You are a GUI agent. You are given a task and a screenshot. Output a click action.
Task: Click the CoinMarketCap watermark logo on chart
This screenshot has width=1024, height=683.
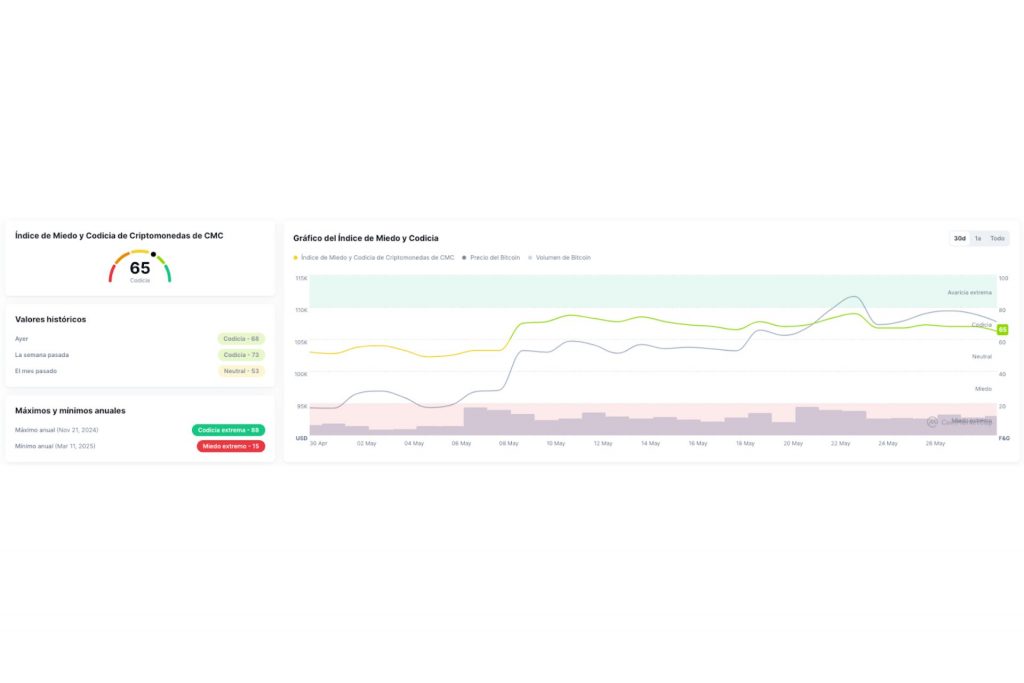coord(932,422)
